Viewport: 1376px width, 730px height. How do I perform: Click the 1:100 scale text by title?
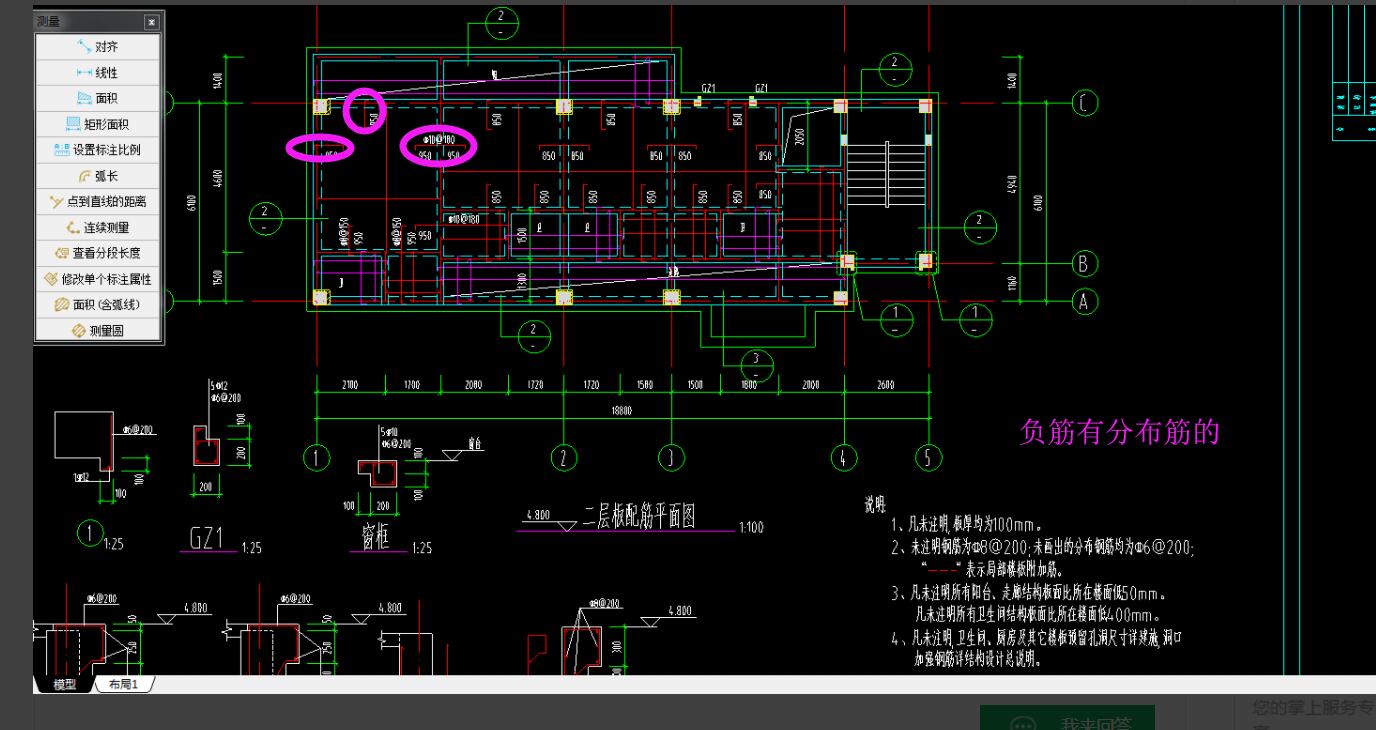pyautogui.click(x=751, y=528)
